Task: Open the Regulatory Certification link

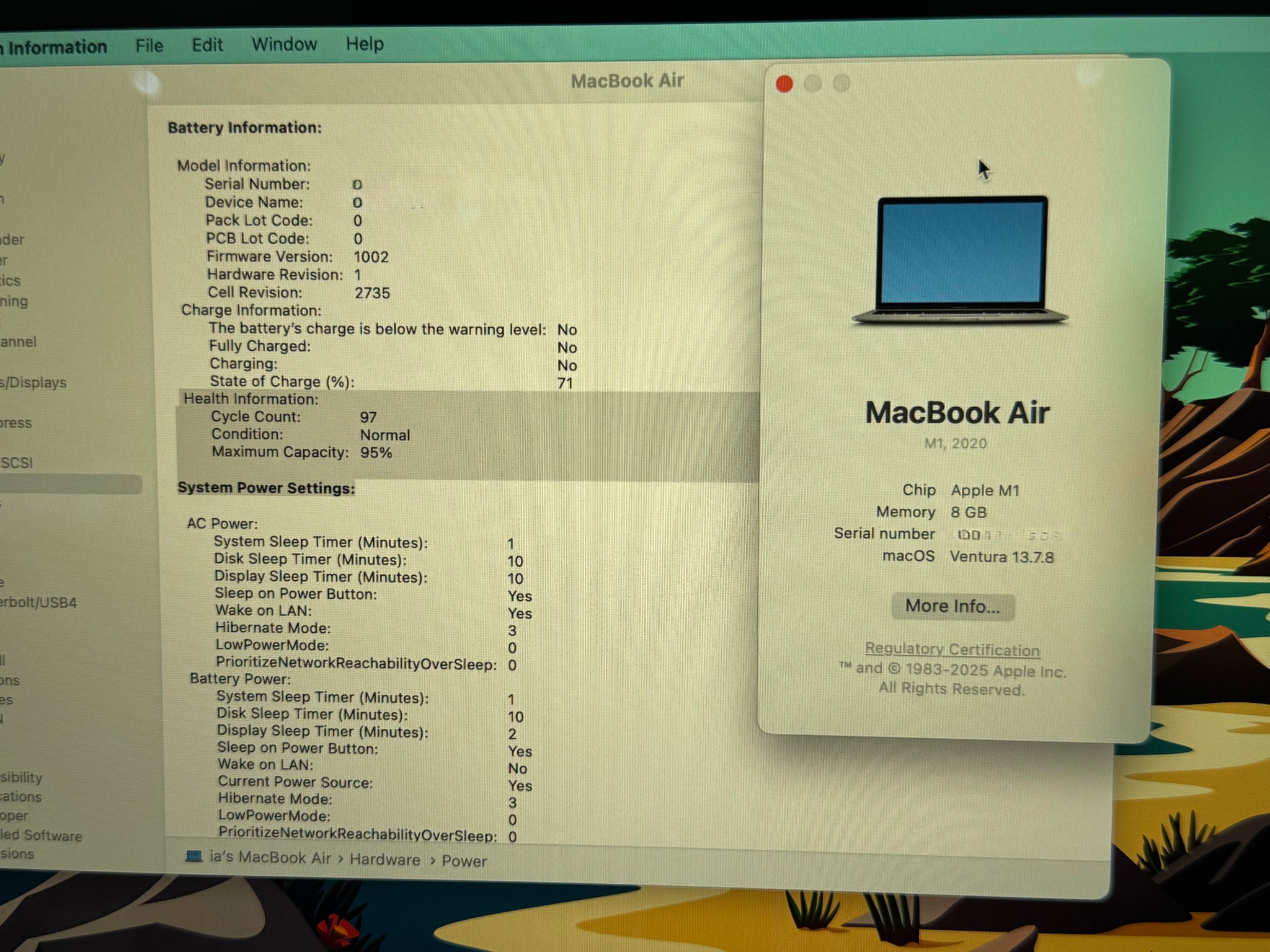Action: tap(952, 649)
